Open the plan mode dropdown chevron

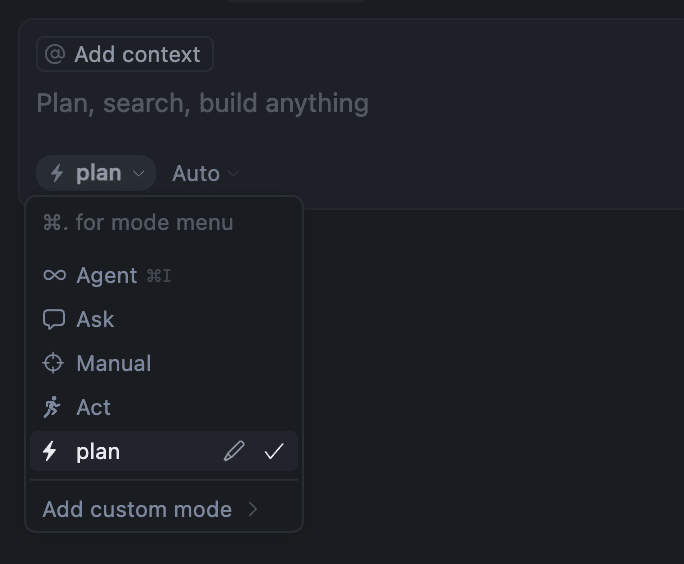[x=139, y=174]
